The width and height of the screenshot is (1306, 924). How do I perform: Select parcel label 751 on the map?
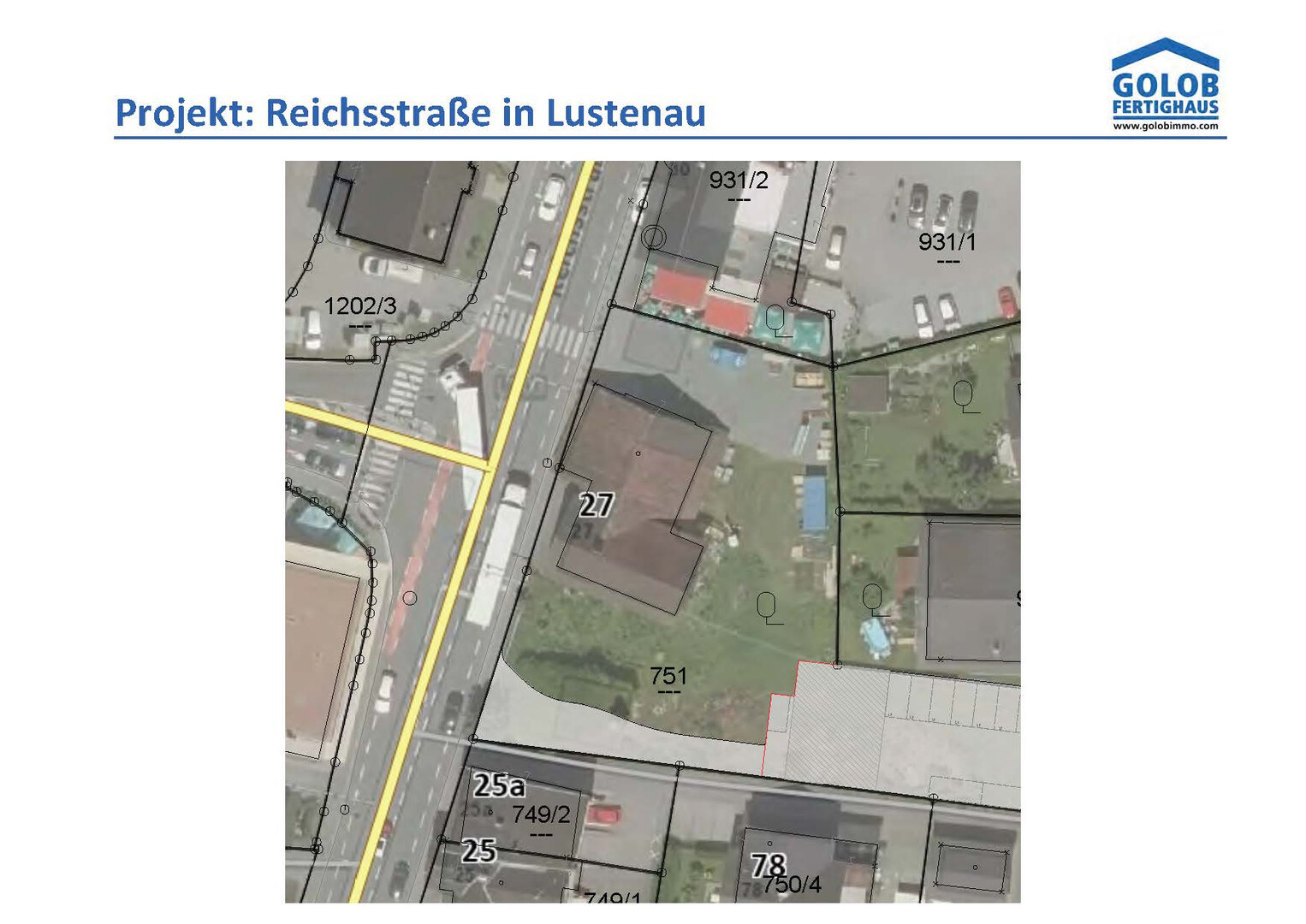click(x=668, y=676)
